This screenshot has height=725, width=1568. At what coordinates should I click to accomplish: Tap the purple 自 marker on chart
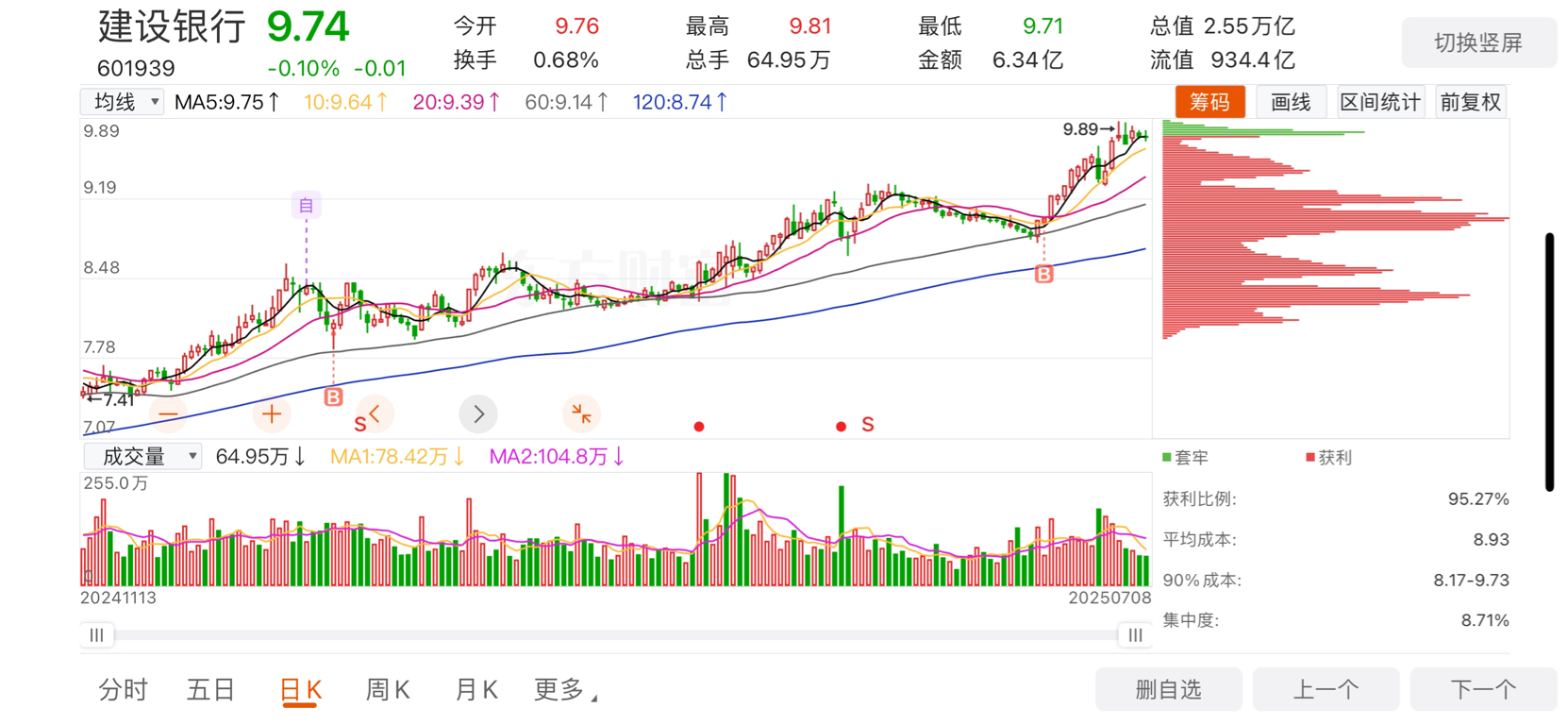pos(306,205)
